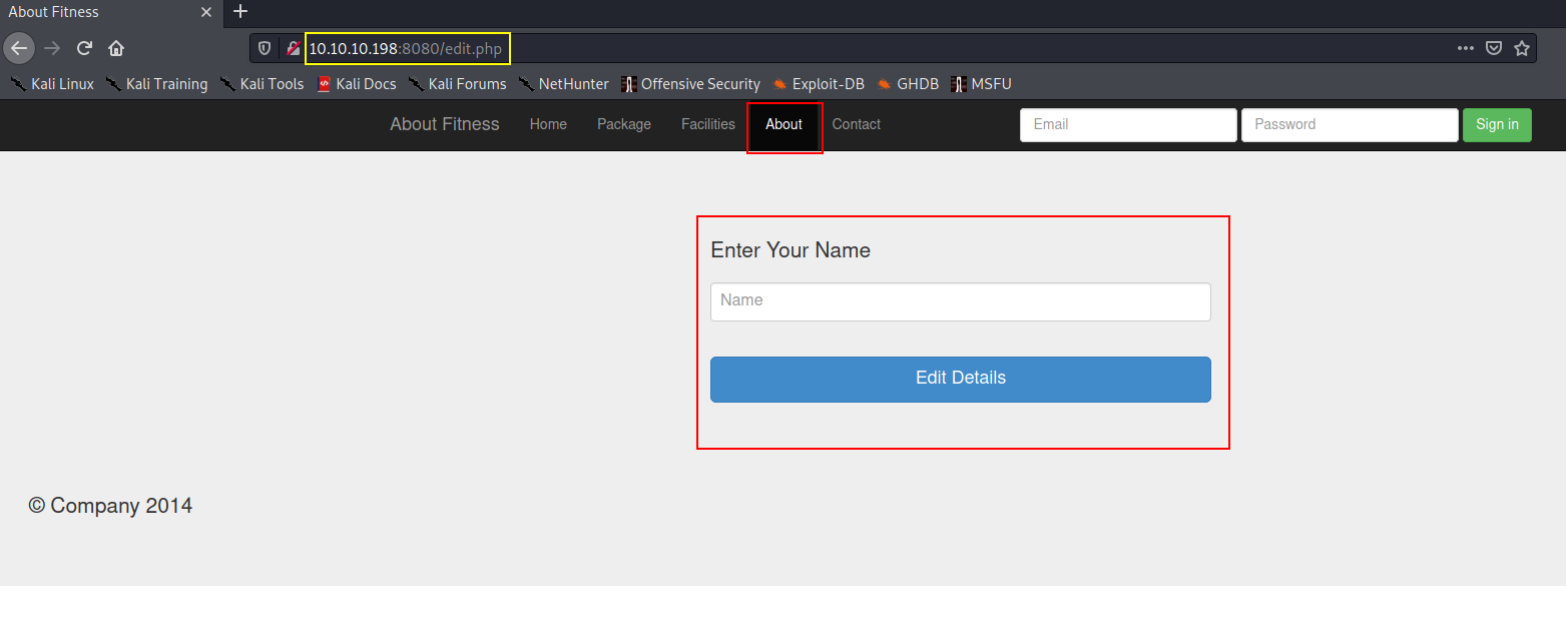Click the green Sign in button

(x=1497, y=125)
